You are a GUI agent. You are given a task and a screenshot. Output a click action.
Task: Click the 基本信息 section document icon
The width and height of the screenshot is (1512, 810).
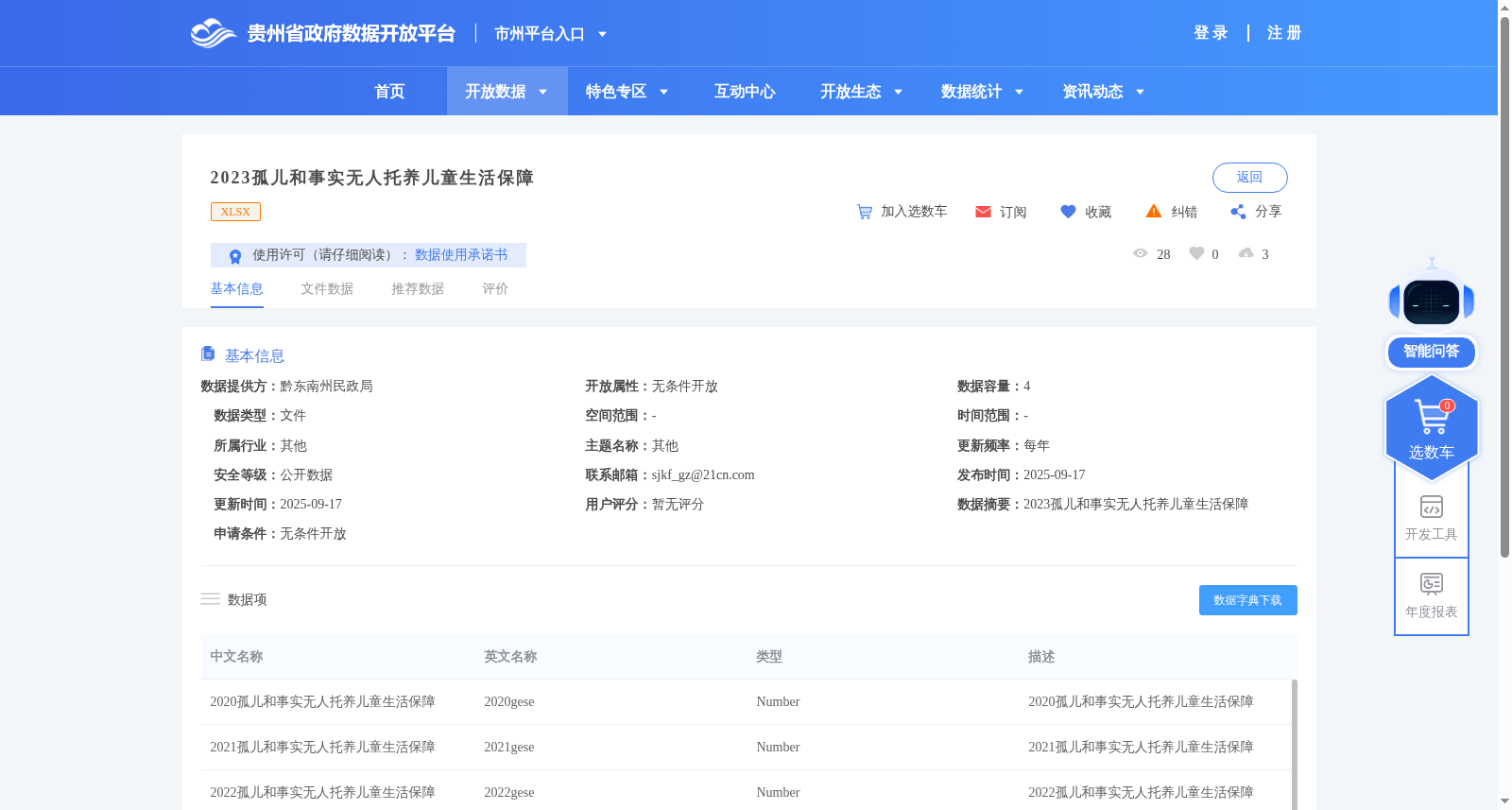click(x=208, y=353)
